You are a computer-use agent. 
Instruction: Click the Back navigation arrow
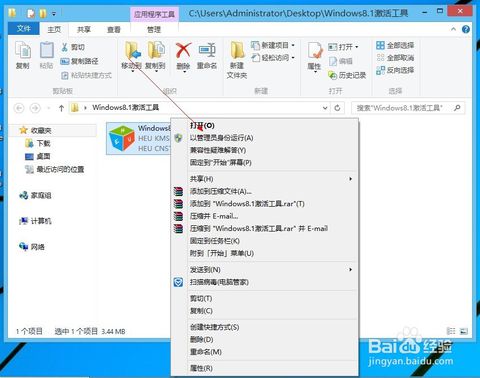pyautogui.click(x=20, y=108)
